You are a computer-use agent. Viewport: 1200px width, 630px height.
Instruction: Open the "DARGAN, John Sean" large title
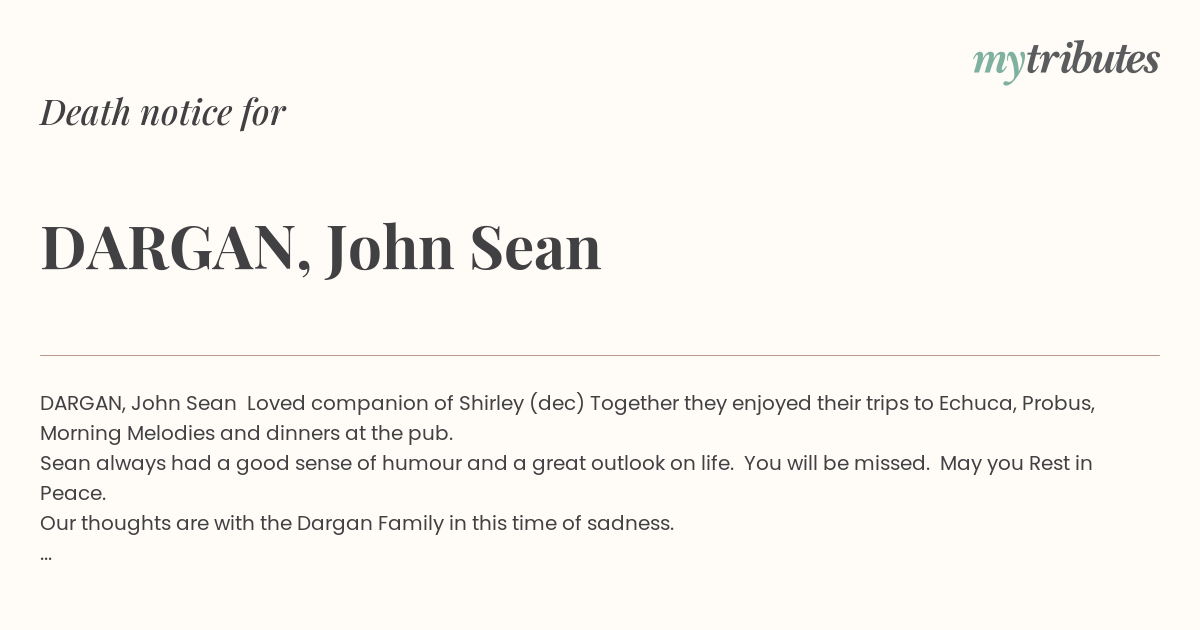pos(321,247)
